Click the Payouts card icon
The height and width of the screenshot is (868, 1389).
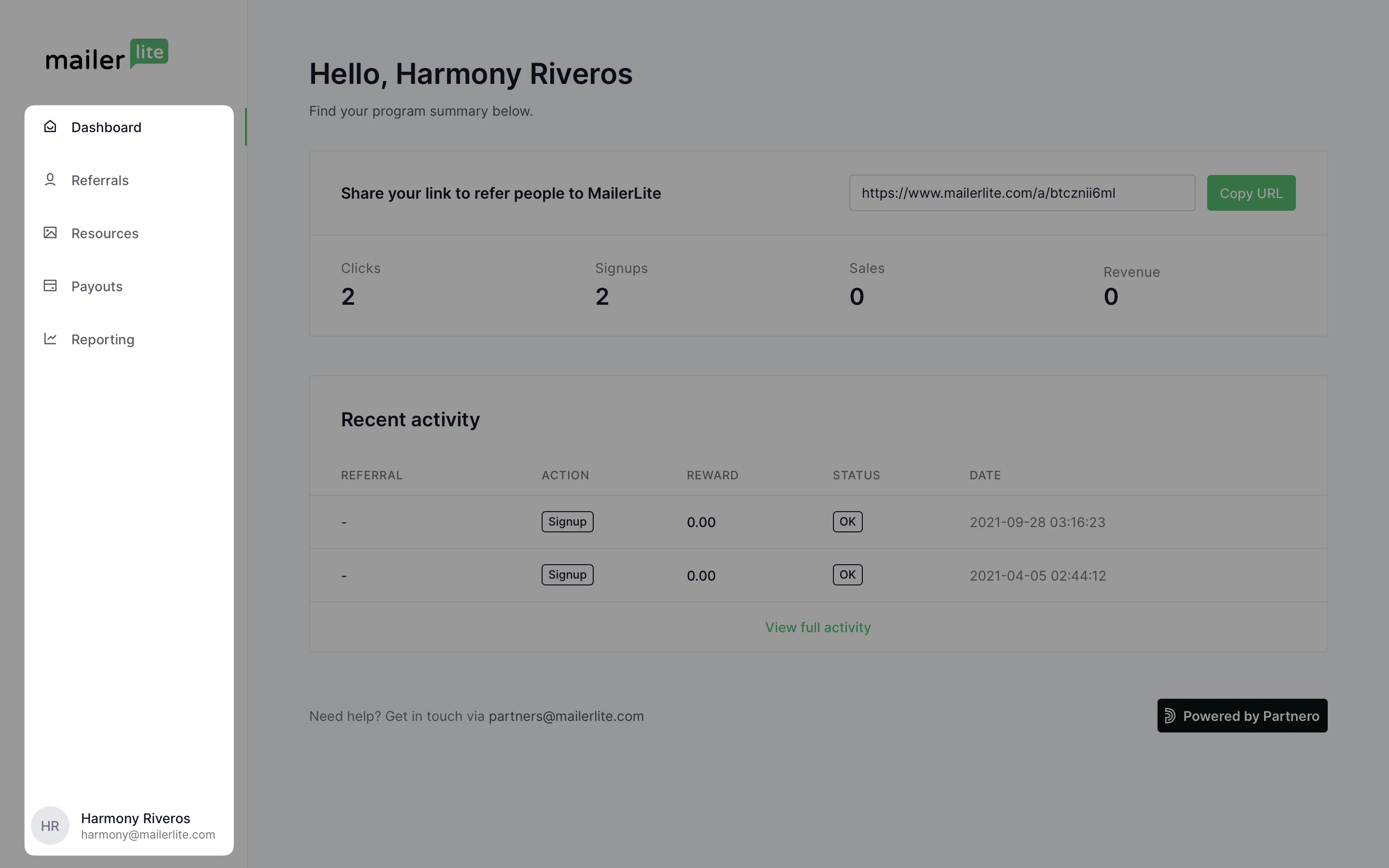pos(50,285)
